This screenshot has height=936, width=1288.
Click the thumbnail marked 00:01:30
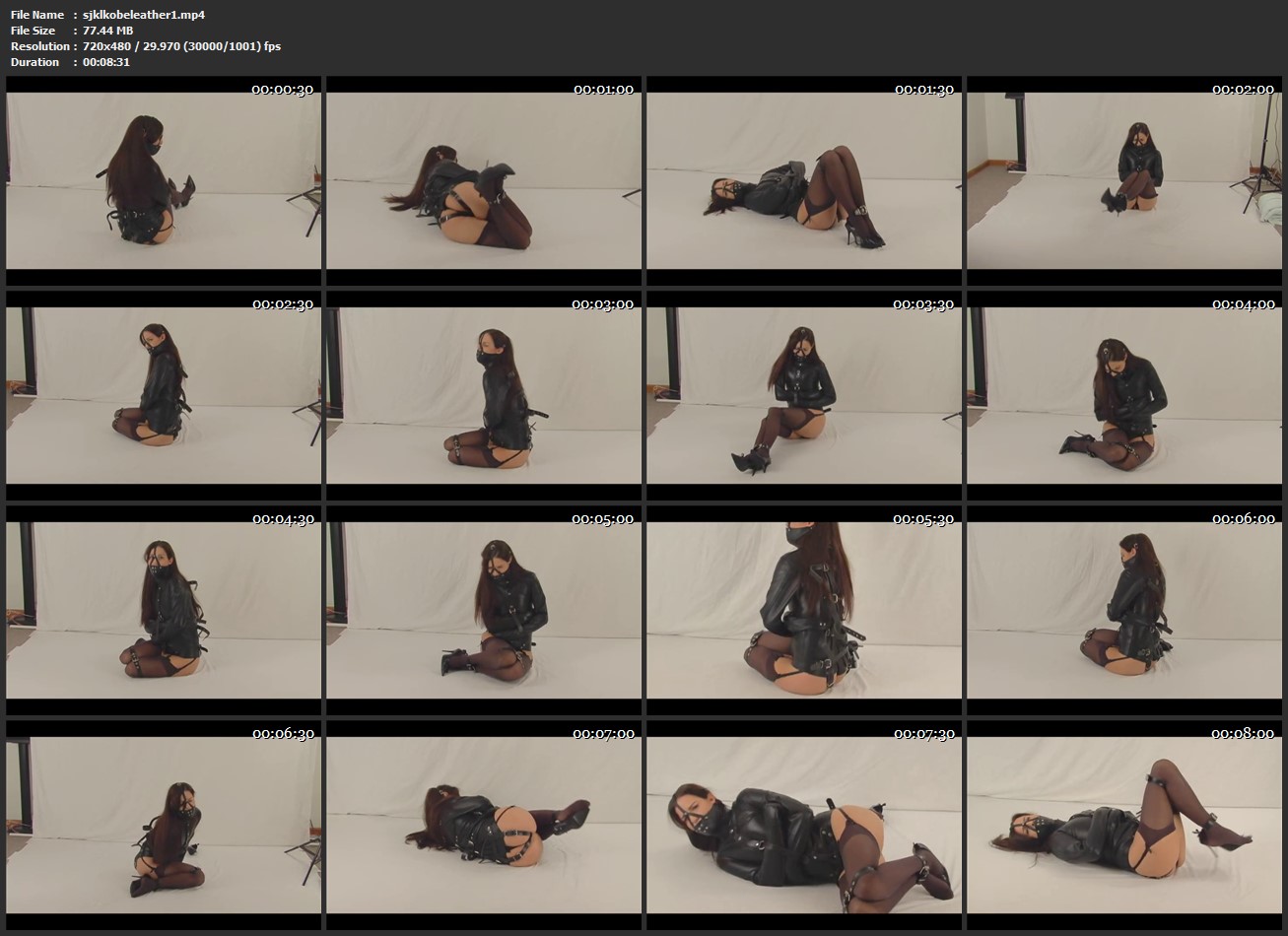click(x=804, y=181)
